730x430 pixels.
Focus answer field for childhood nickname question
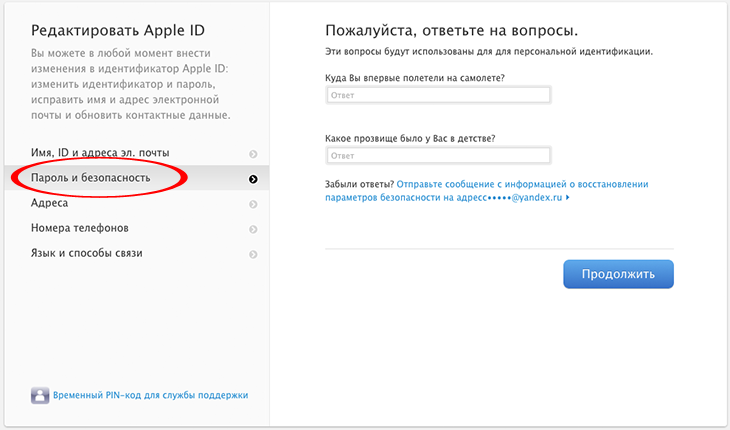[x=438, y=155]
